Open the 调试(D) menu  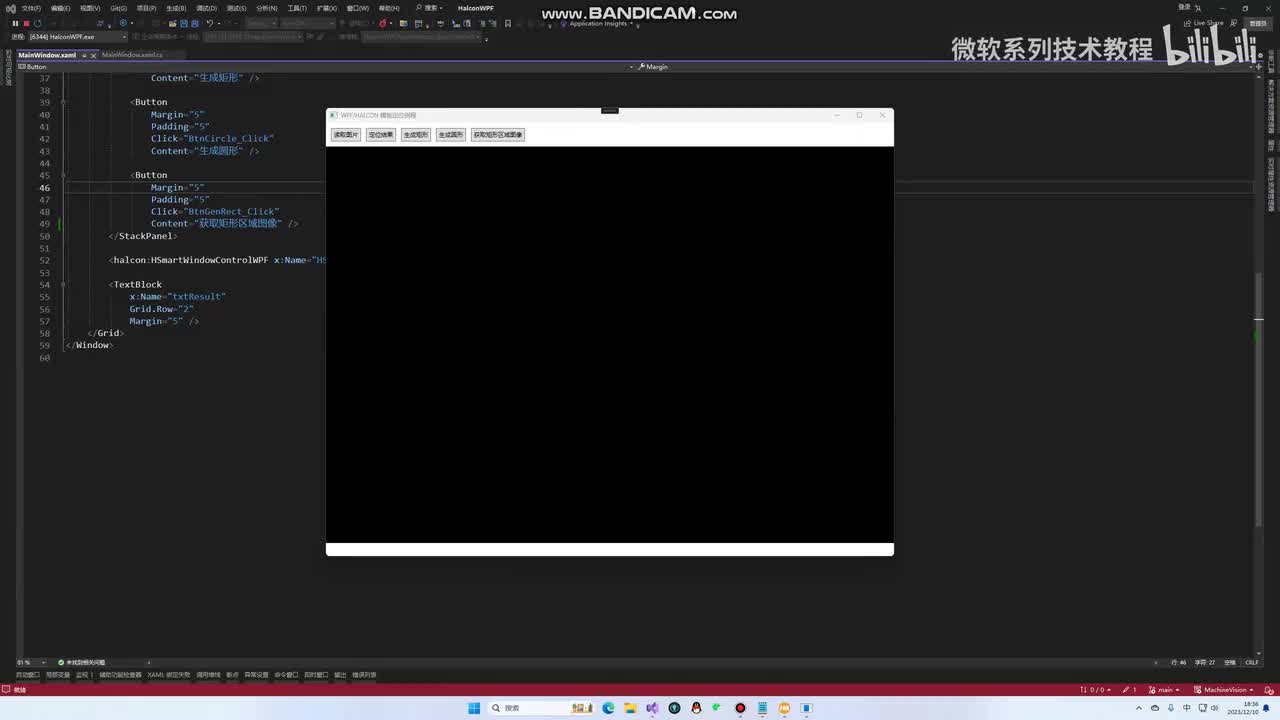click(x=206, y=8)
